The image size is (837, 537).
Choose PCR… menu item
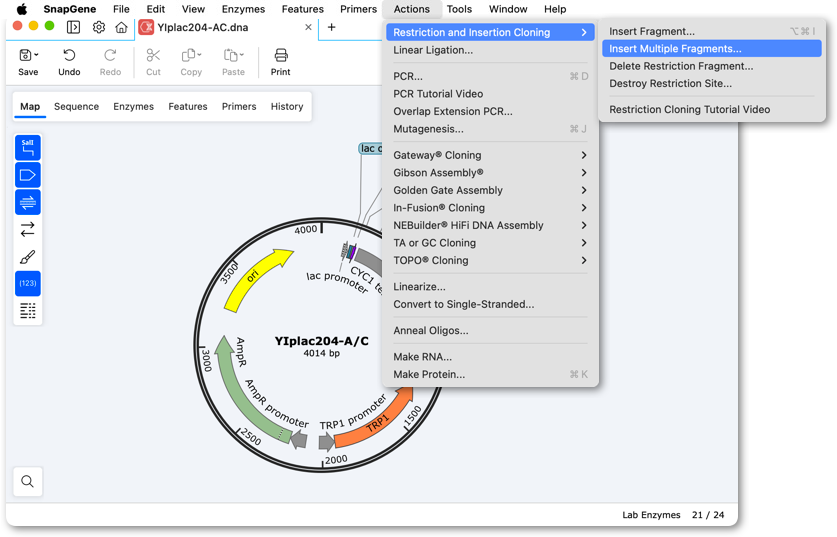pyautogui.click(x=490, y=76)
